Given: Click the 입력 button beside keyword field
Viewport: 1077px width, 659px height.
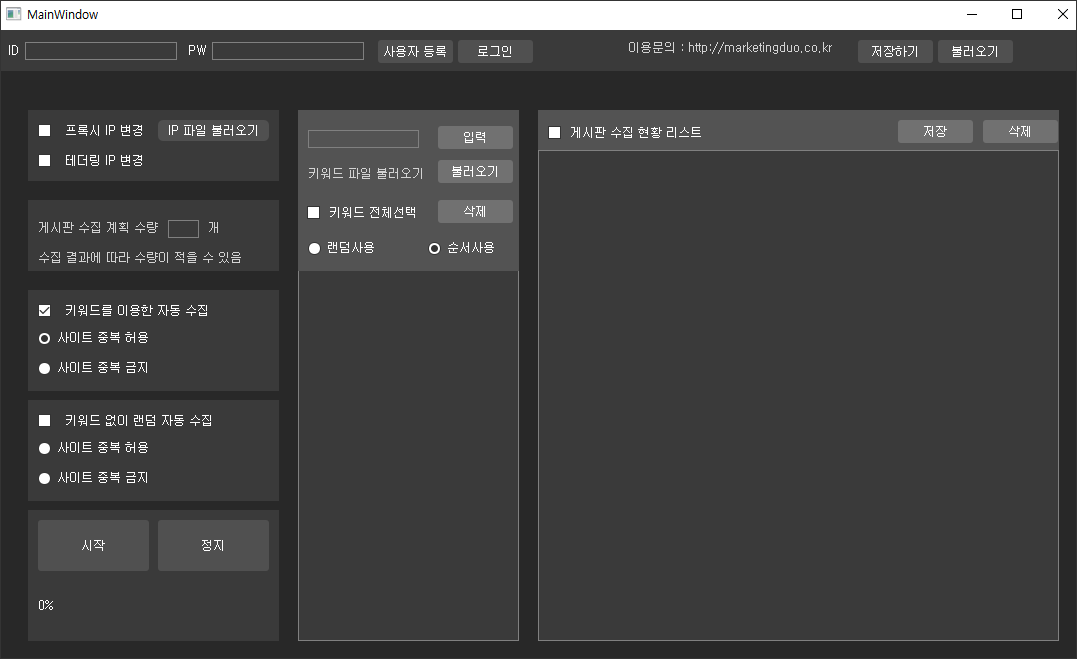Looking at the screenshot, I should click(x=475, y=137).
